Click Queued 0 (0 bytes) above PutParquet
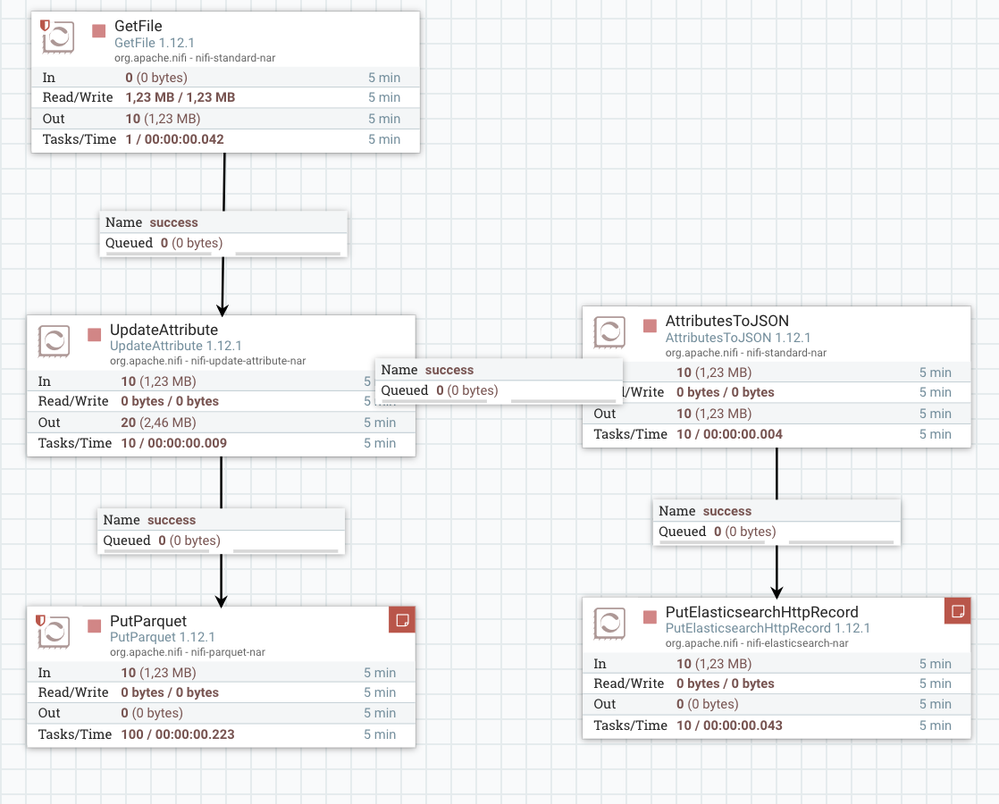 click(162, 541)
